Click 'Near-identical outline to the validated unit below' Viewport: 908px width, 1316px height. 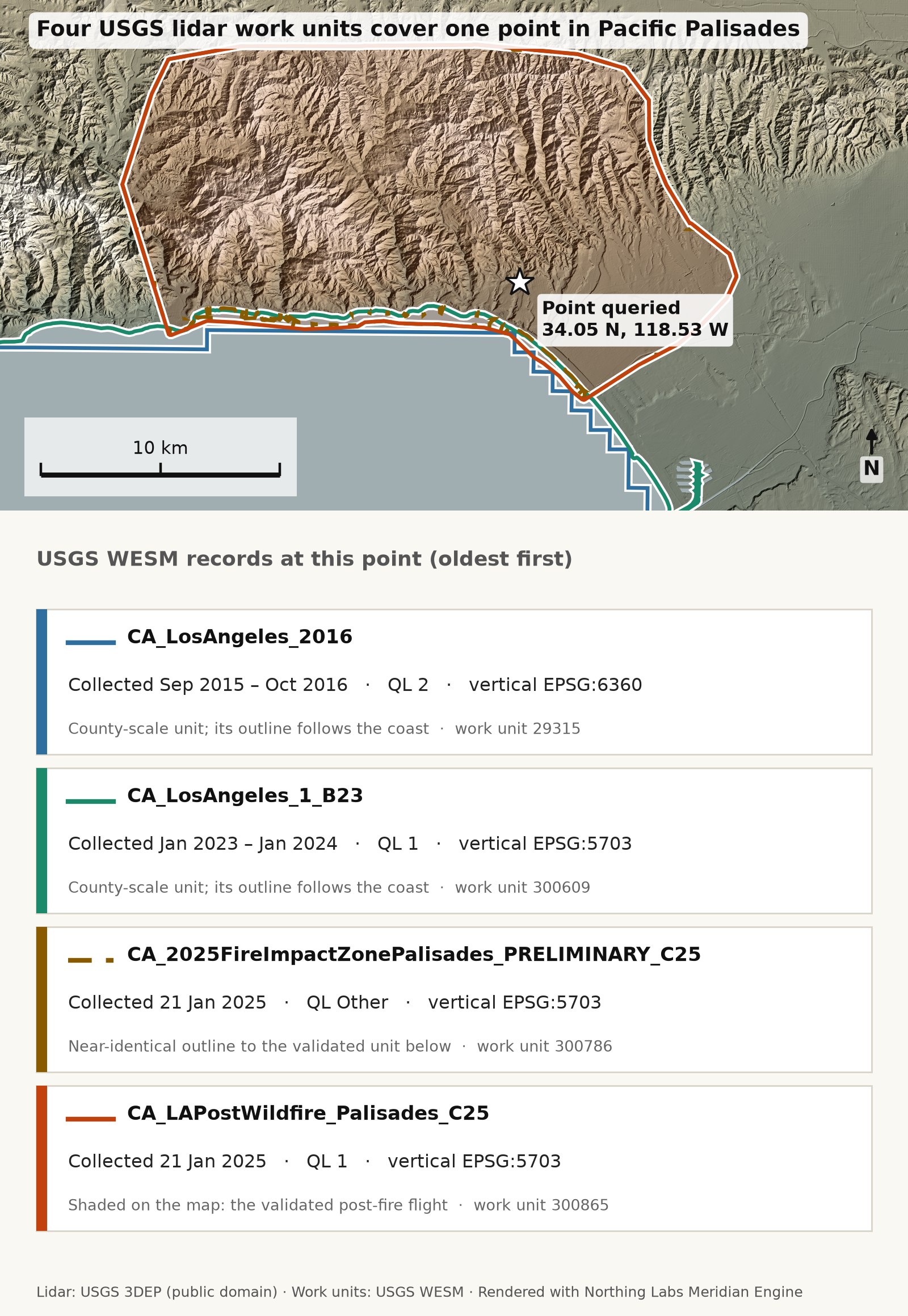[259, 1046]
